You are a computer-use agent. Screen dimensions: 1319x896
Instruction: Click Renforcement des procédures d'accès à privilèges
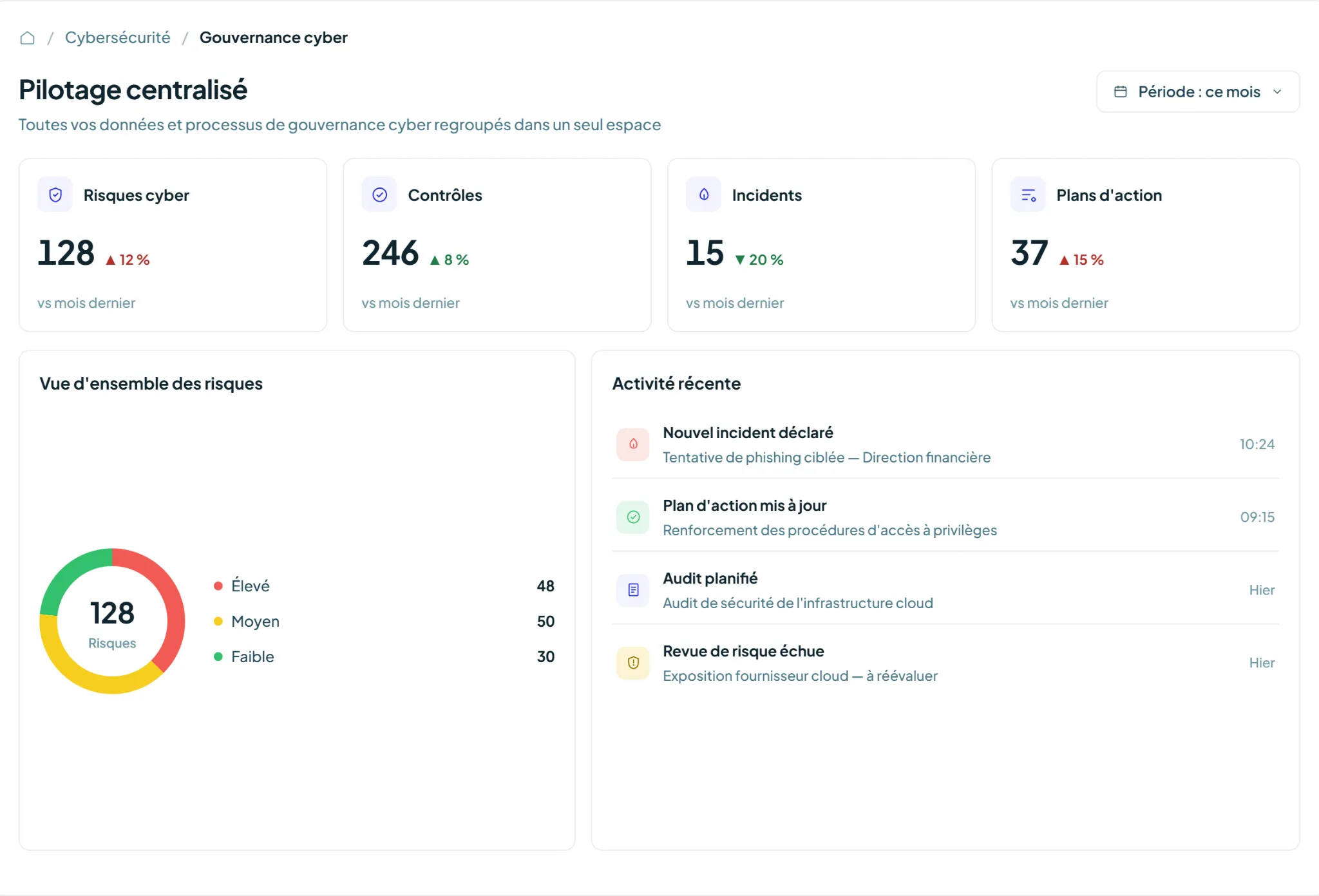click(x=830, y=530)
